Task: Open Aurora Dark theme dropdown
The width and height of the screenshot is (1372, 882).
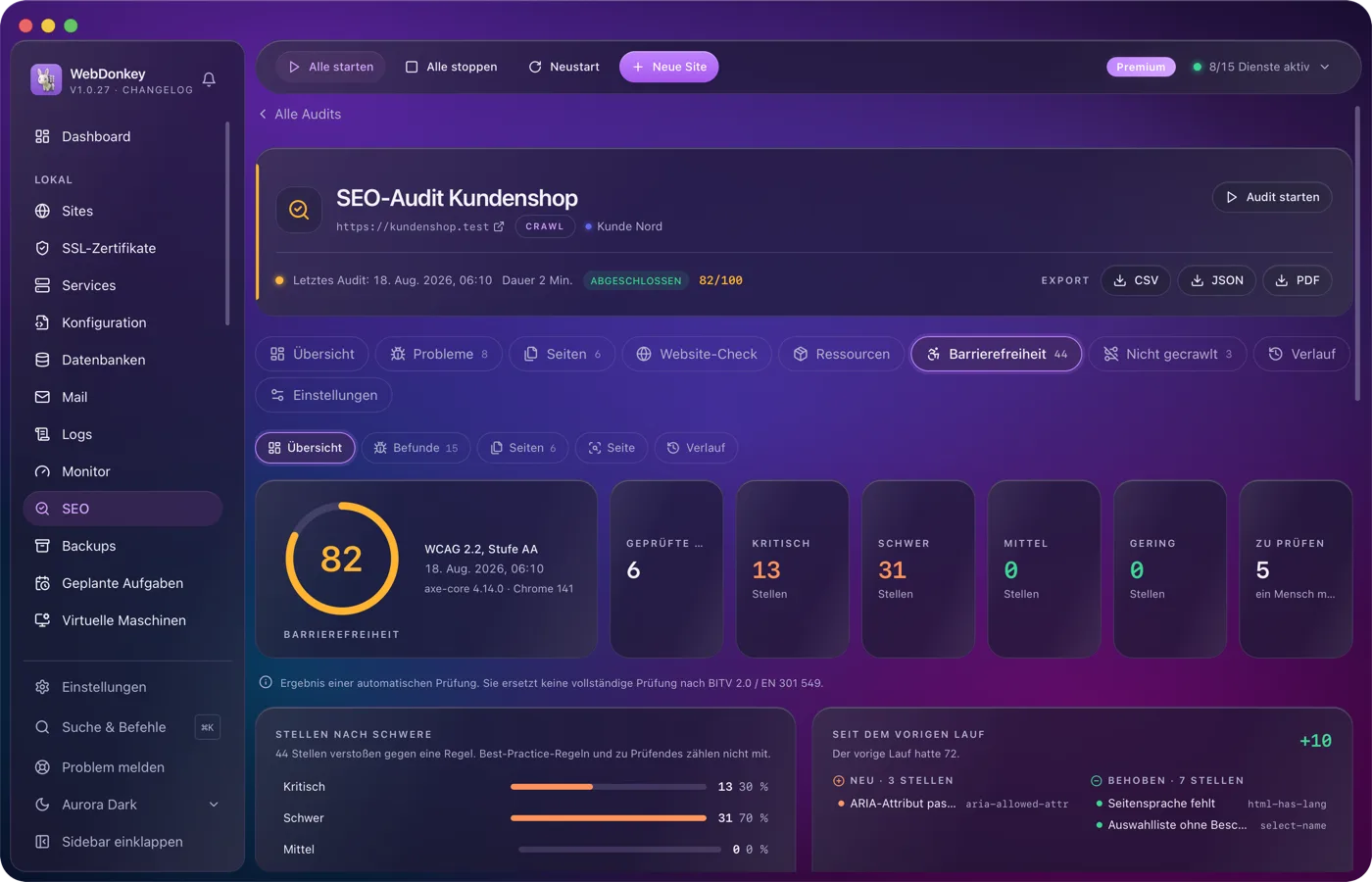Action: (122, 805)
